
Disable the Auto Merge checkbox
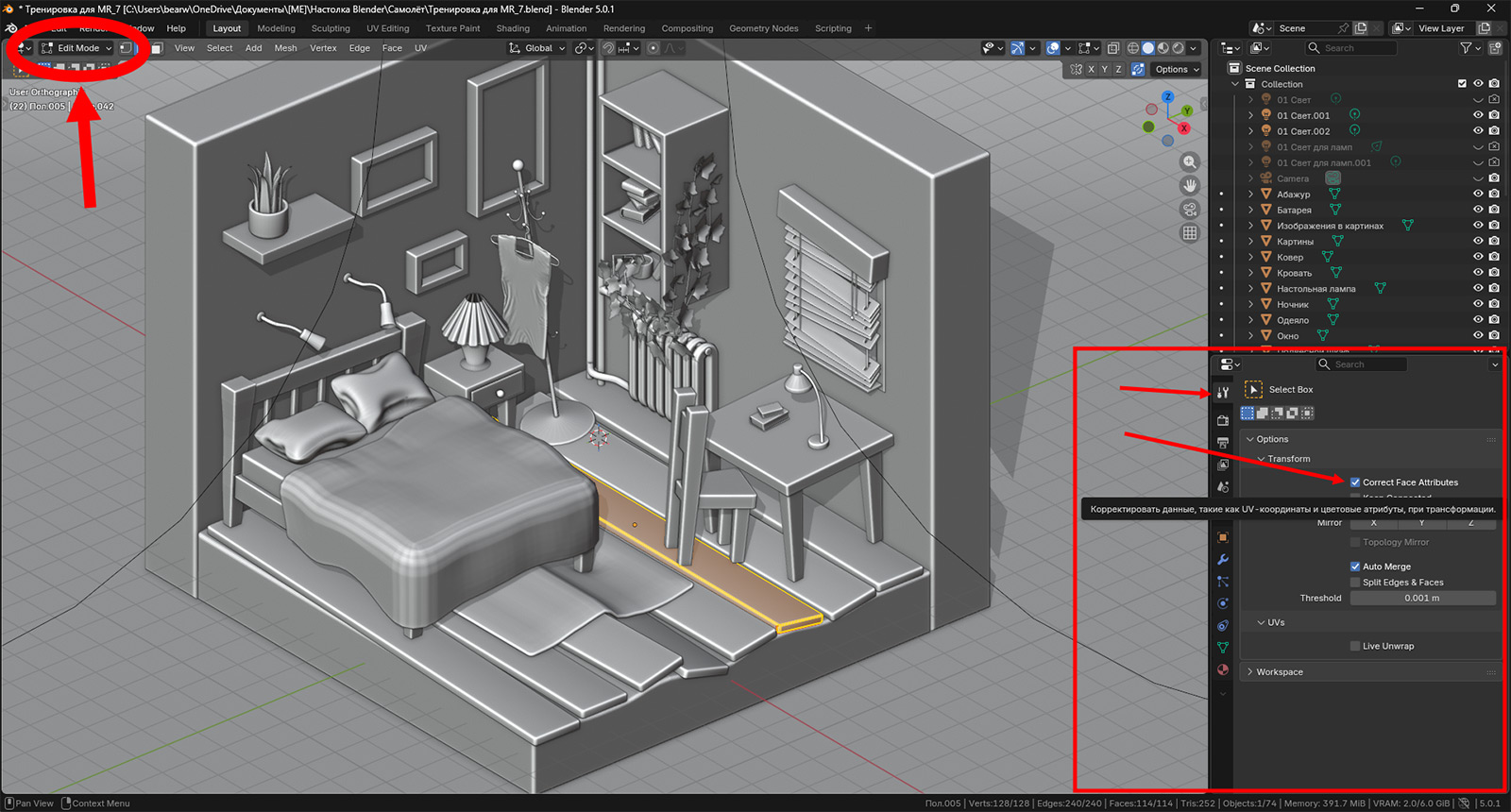pyautogui.click(x=1355, y=567)
